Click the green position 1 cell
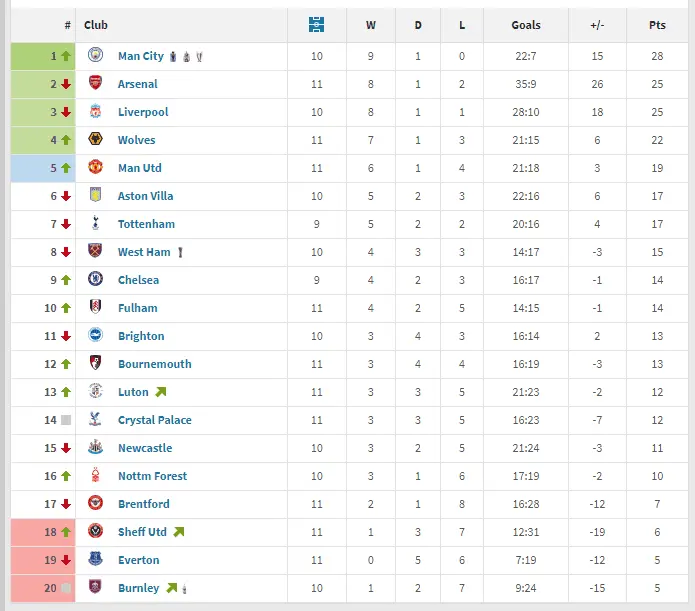695x611 pixels. point(42,56)
